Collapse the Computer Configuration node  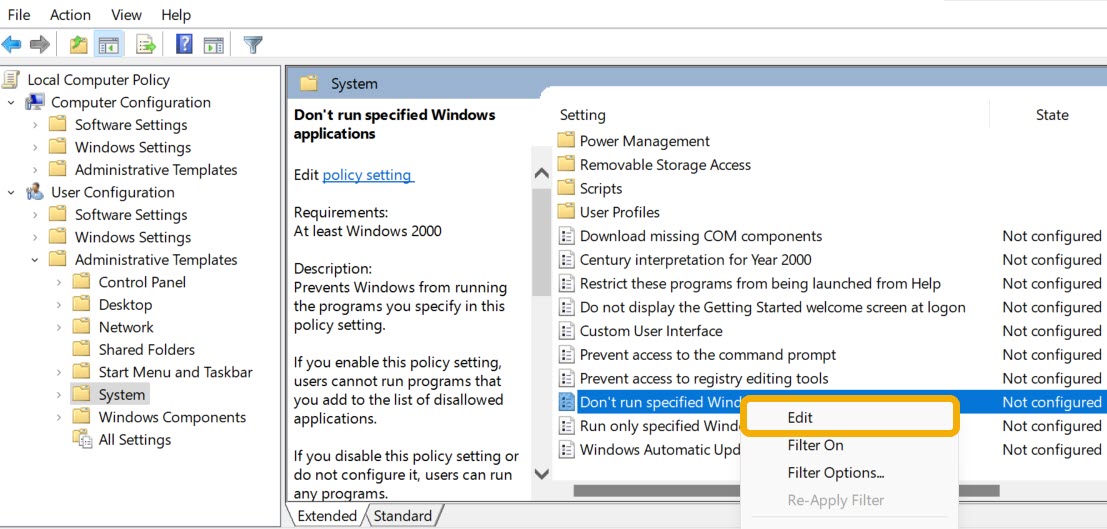point(11,103)
